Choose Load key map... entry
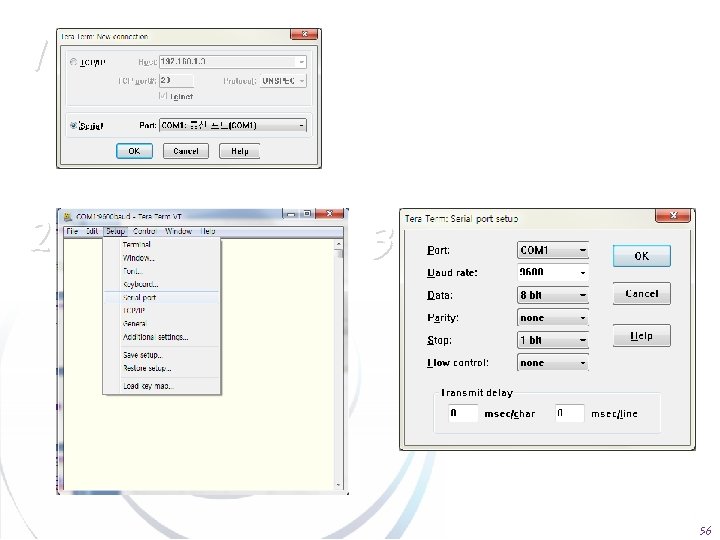 click(x=162, y=386)
